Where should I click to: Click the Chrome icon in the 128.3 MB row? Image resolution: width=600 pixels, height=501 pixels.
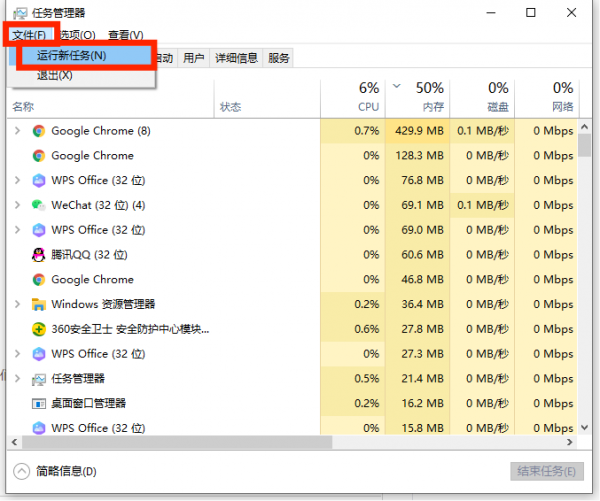point(39,156)
